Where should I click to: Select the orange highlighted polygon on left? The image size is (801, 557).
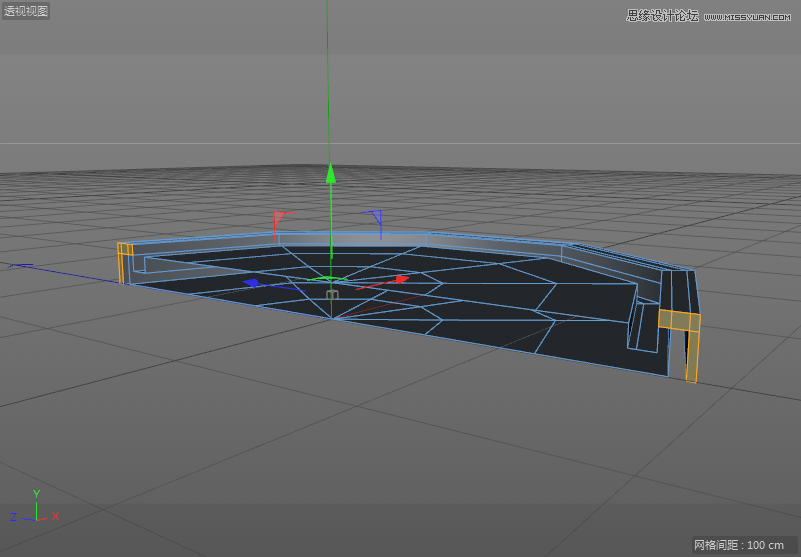point(125,250)
